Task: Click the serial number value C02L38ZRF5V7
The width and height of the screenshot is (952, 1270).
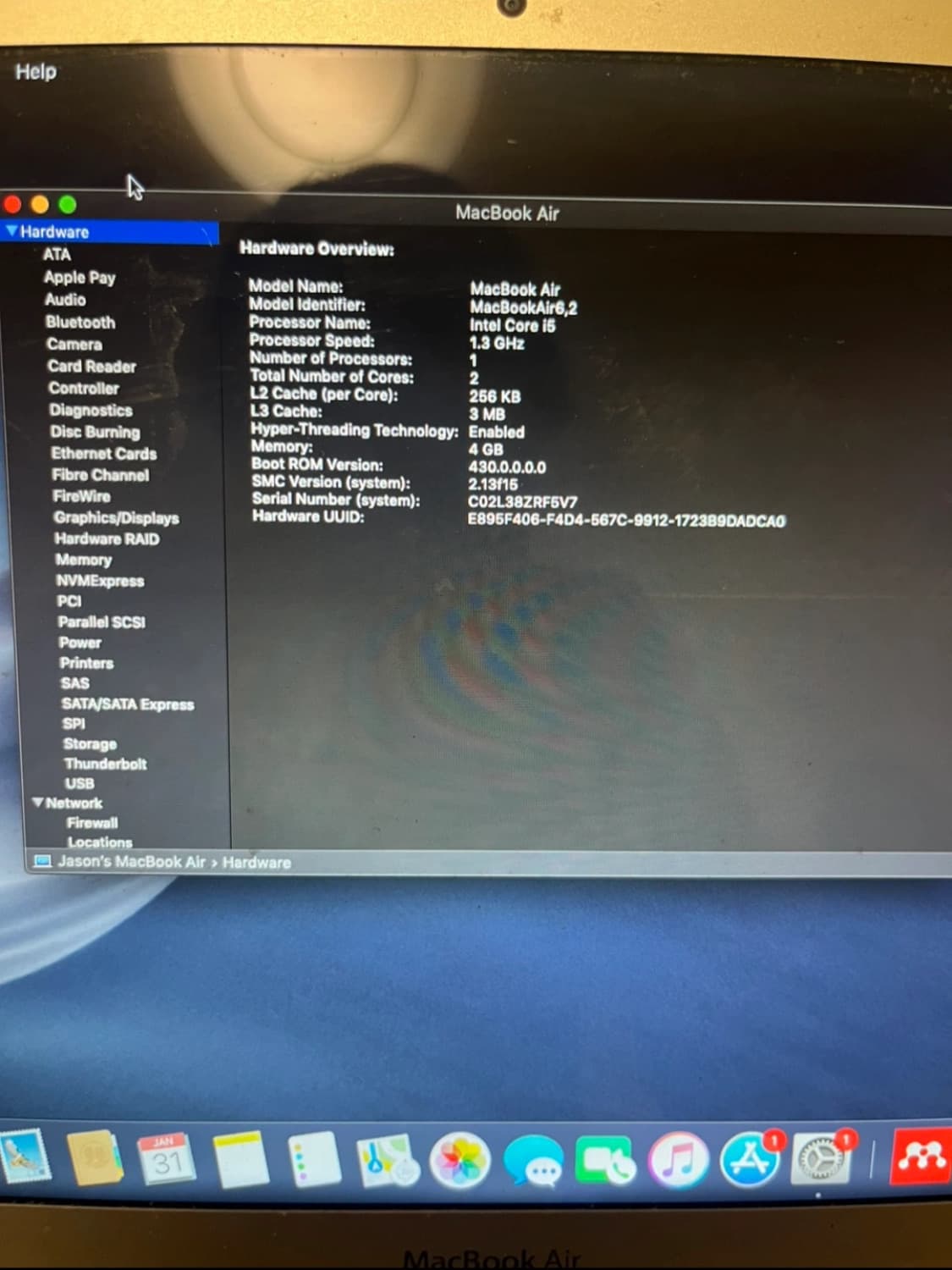Action: 523,502
